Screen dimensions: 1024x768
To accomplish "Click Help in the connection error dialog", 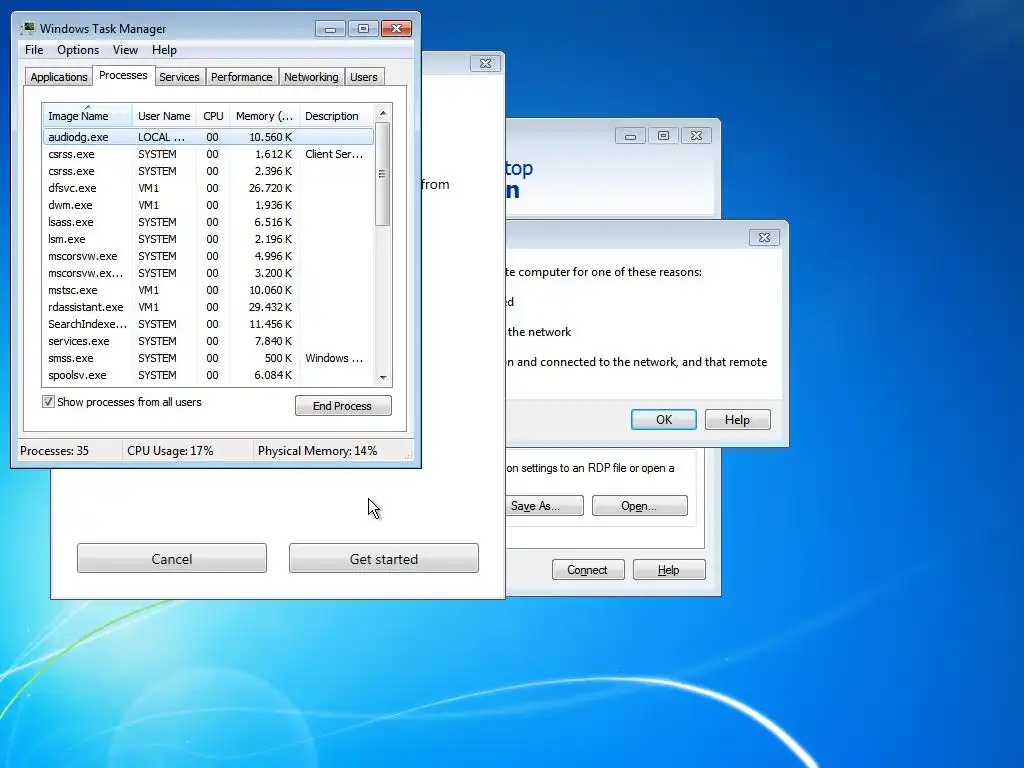I will coord(737,419).
